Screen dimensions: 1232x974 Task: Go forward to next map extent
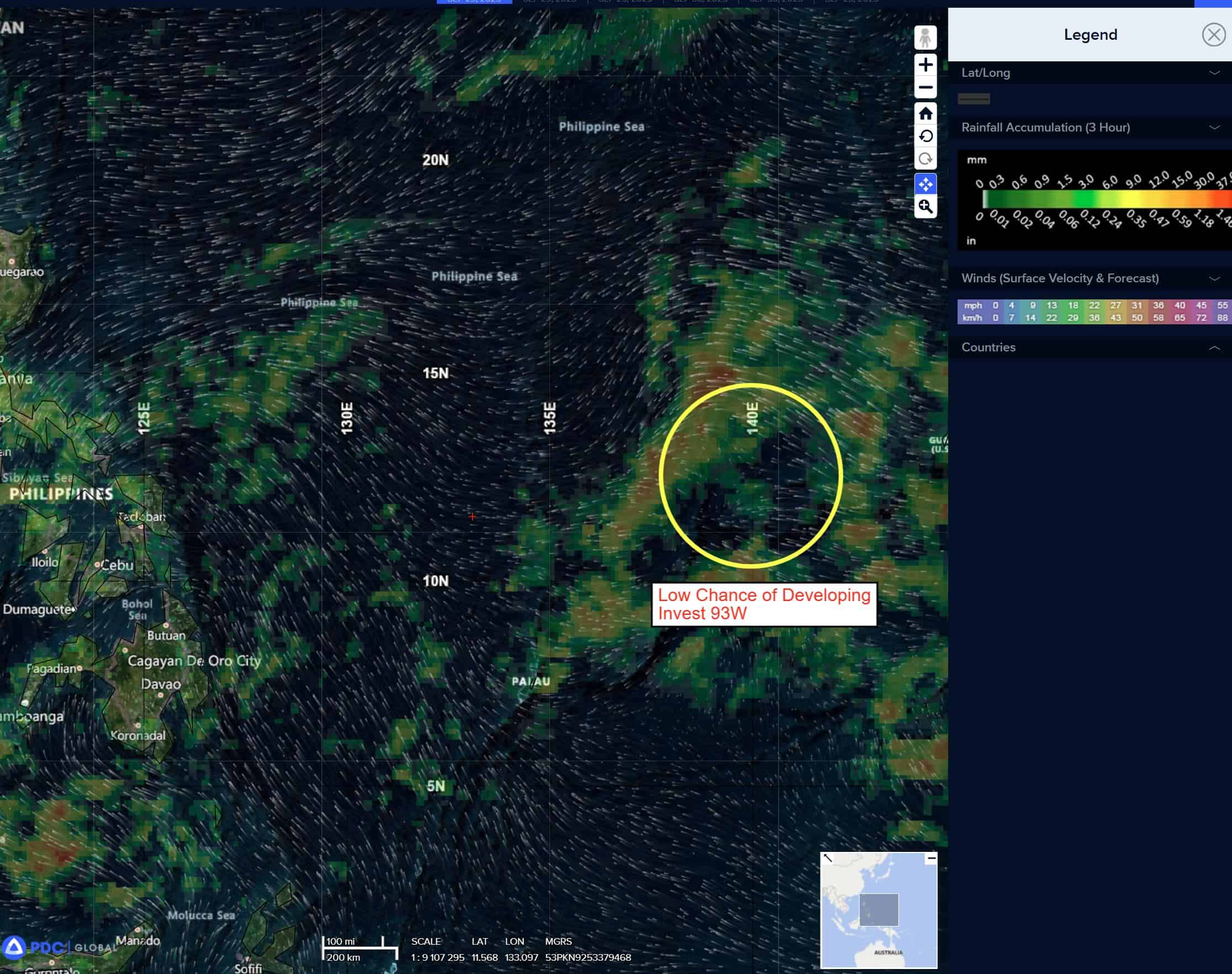[925, 159]
